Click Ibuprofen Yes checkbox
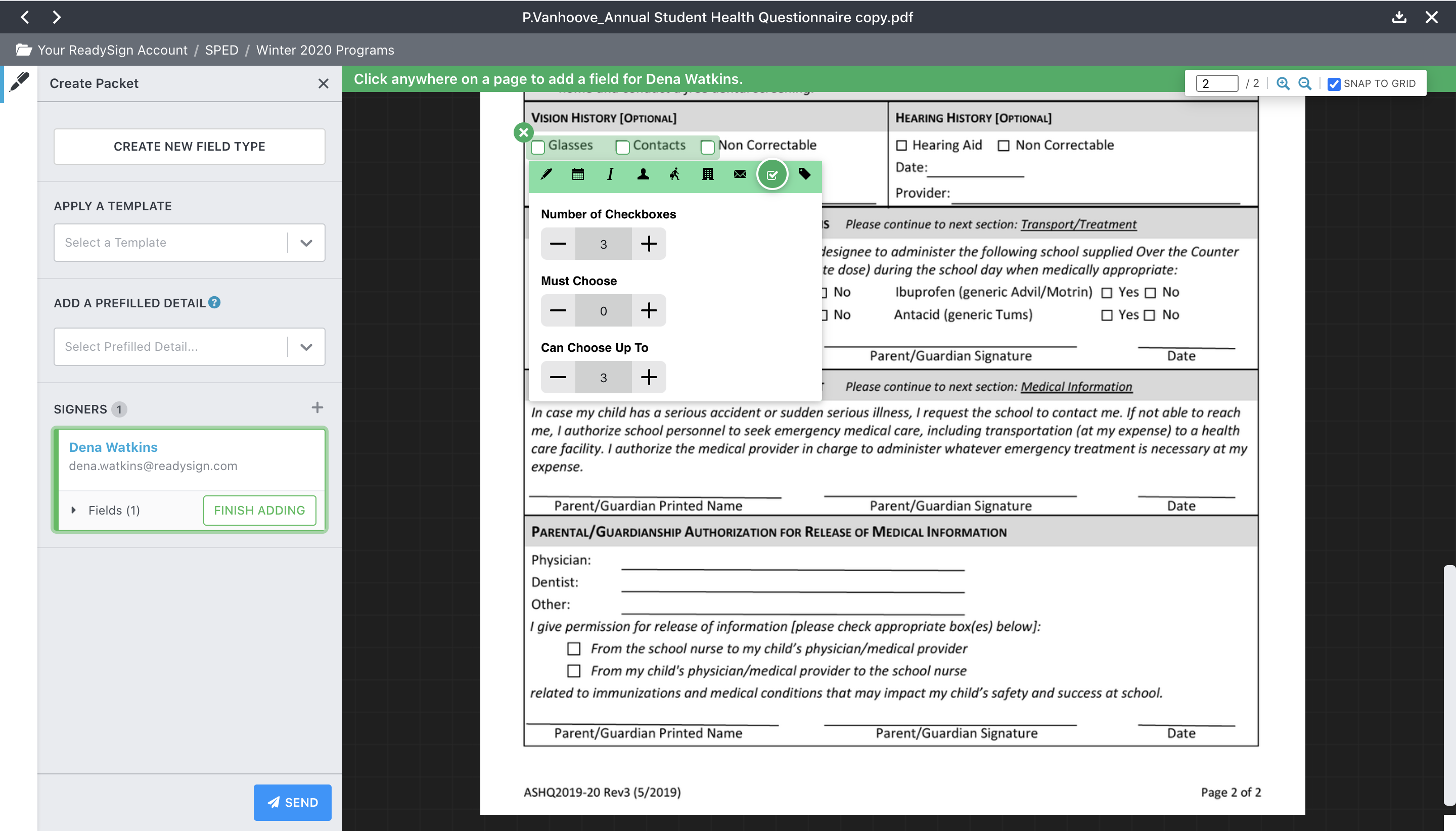 tap(1107, 293)
